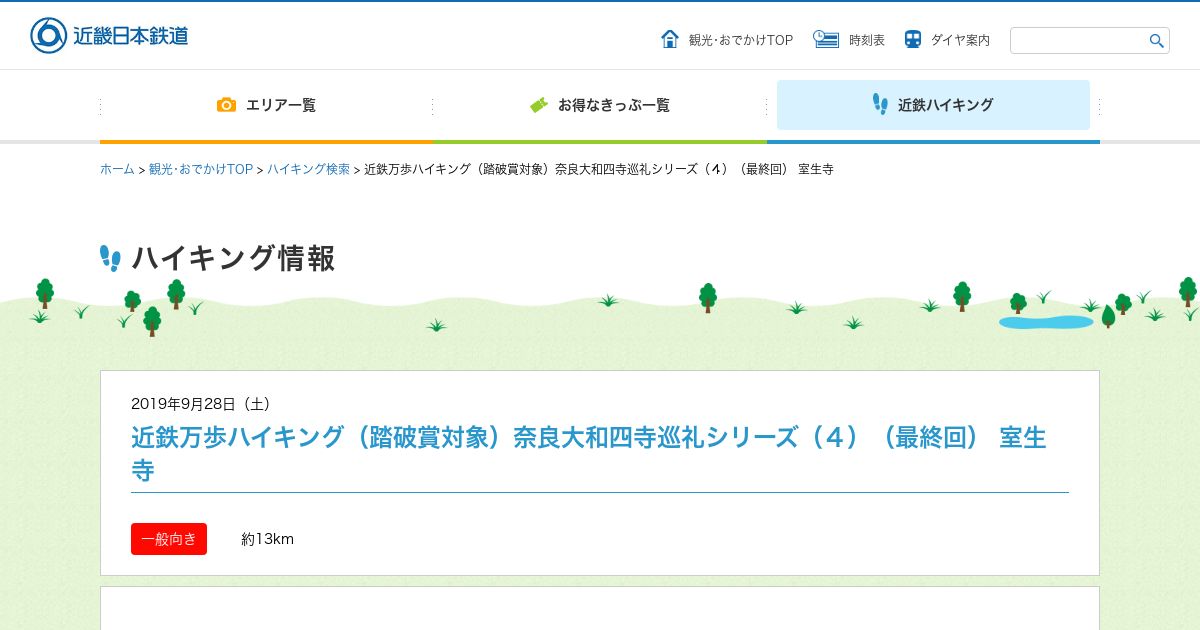Click the Kintetsu Railway logo
The width and height of the screenshot is (1200, 630).
click(109, 35)
